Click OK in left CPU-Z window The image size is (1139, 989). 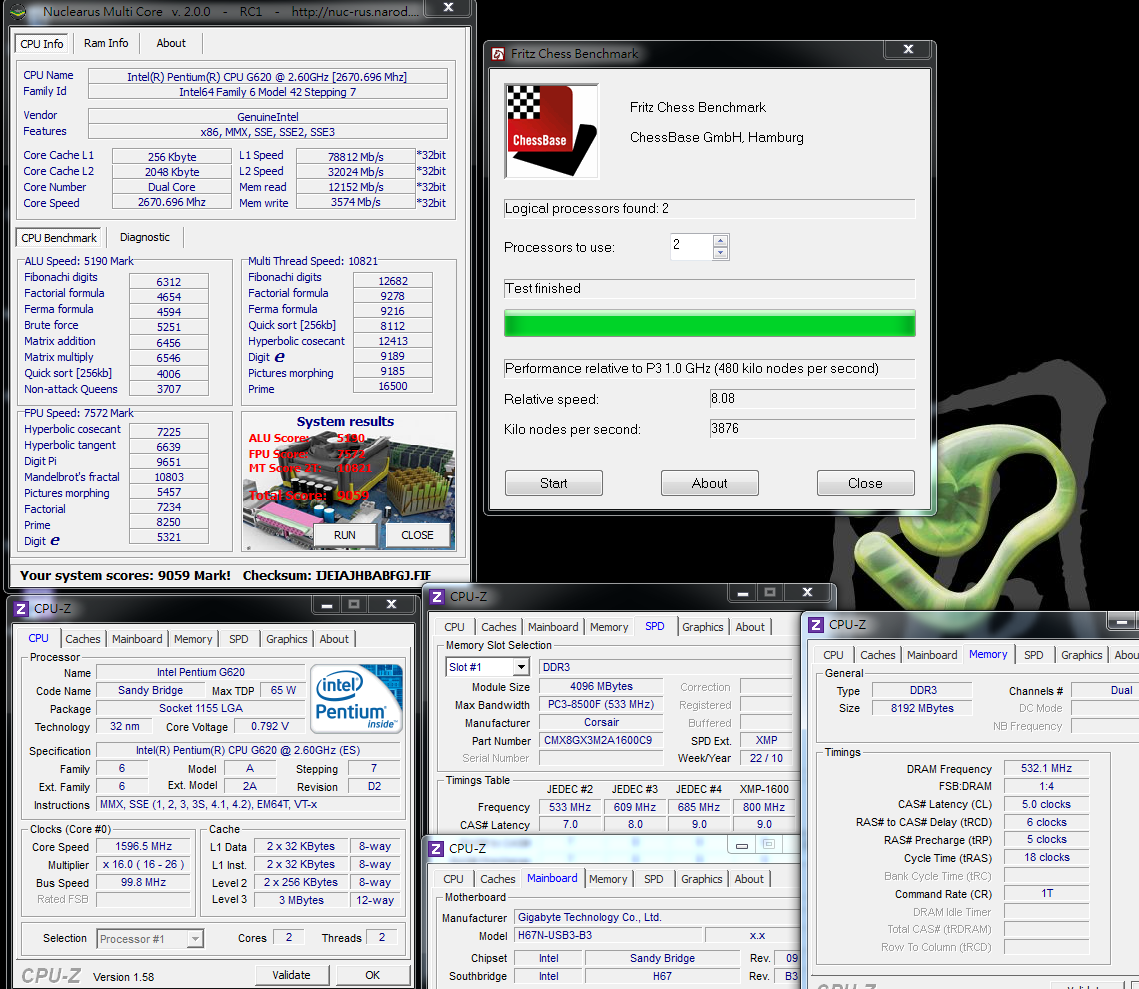click(x=373, y=975)
